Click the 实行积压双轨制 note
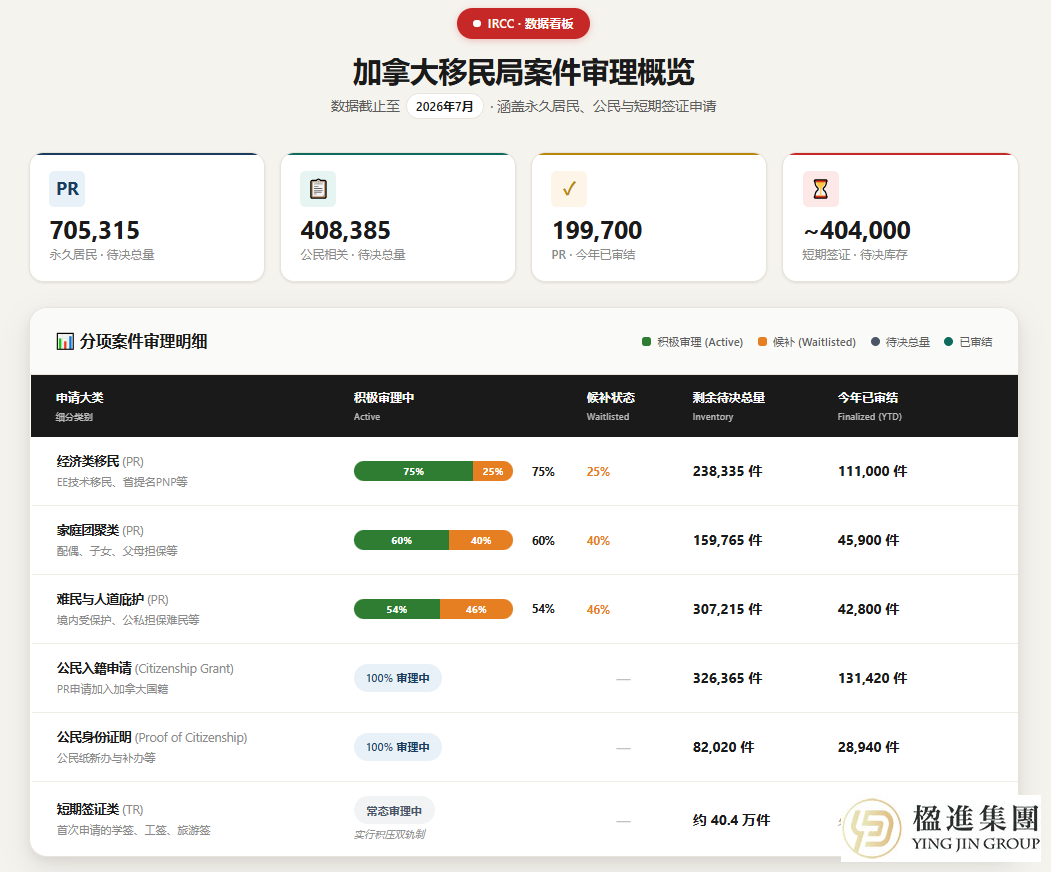Screen dimensions: 1051x872 pyautogui.click(x=389, y=834)
